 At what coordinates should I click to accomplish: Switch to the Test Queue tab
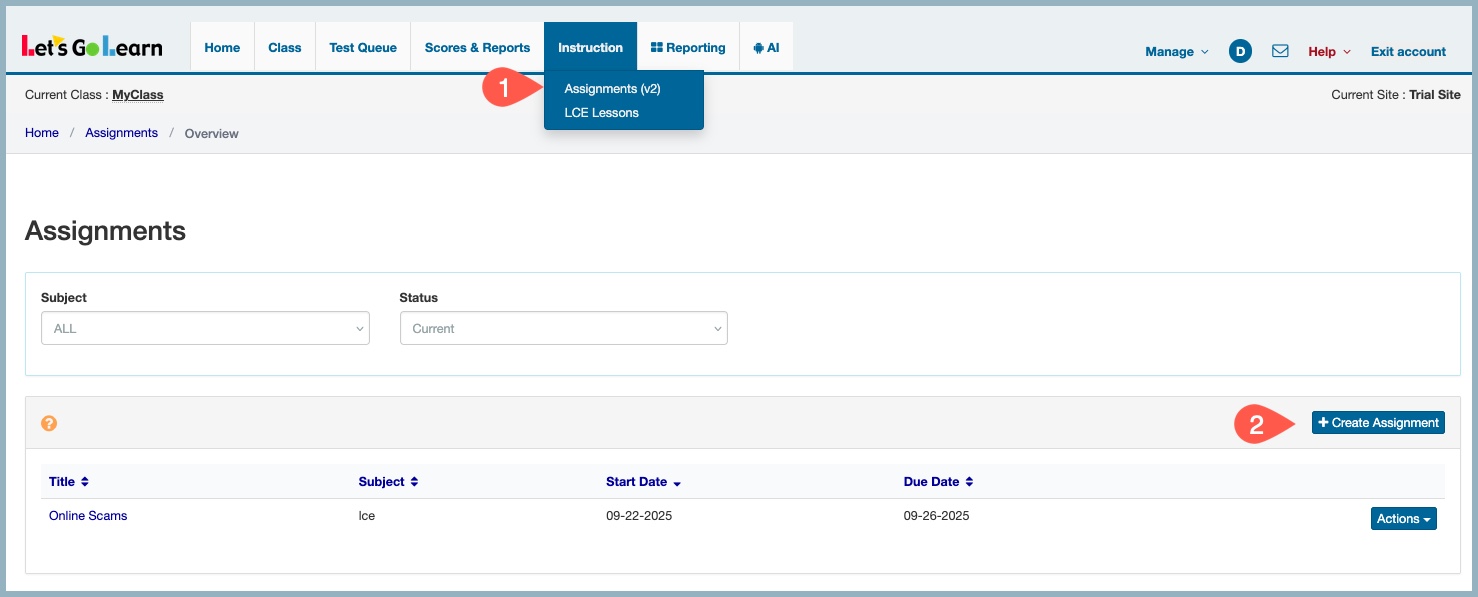click(x=363, y=48)
